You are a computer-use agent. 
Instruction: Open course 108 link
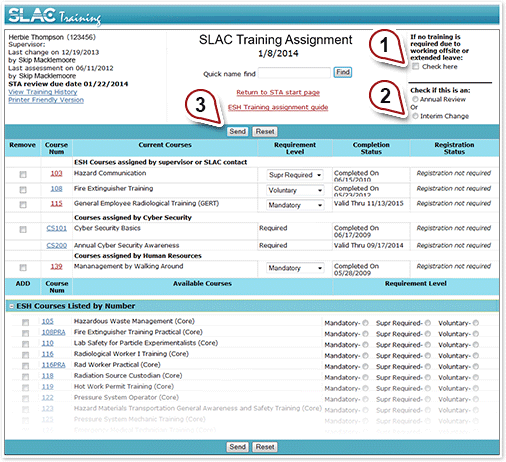point(56,188)
